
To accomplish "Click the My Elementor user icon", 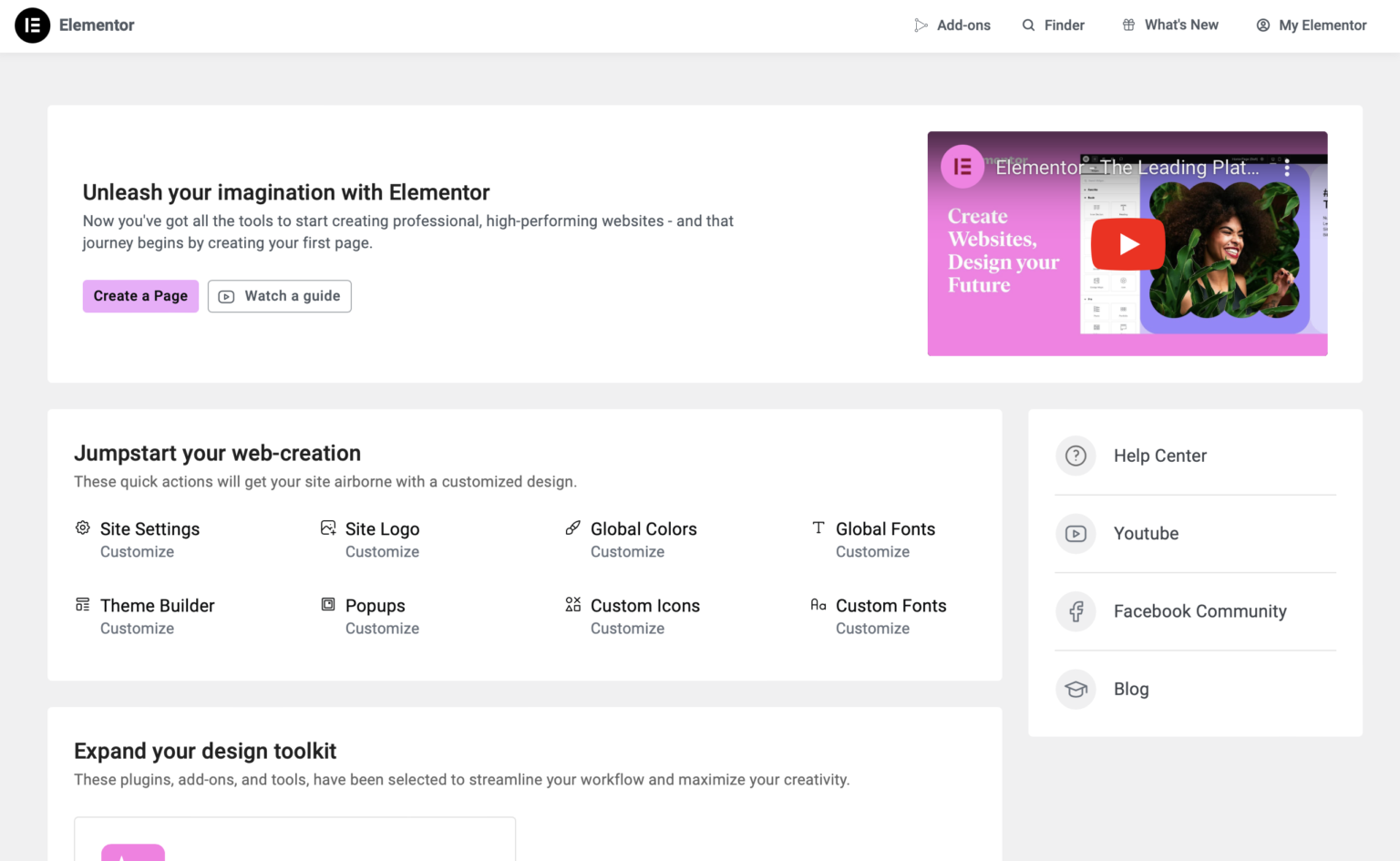I will tap(1262, 26).
